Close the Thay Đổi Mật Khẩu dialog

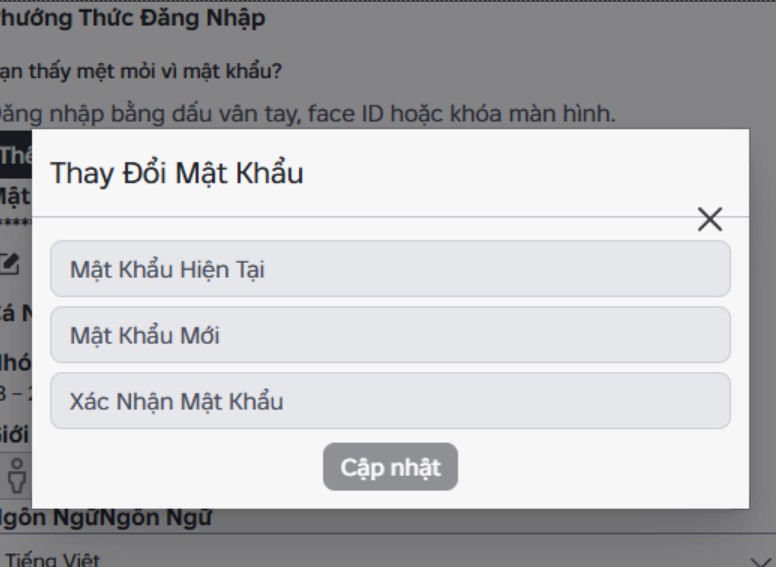coord(709,220)
